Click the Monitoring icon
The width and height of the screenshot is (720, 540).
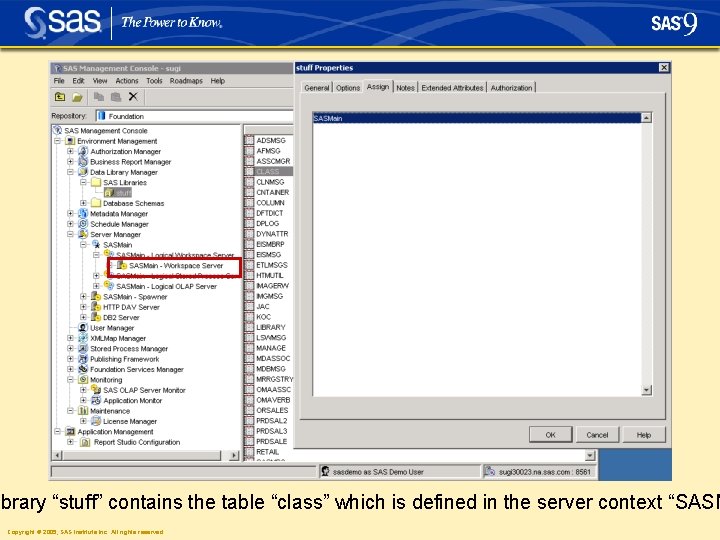pyautogui.click(x=83, y=380)
